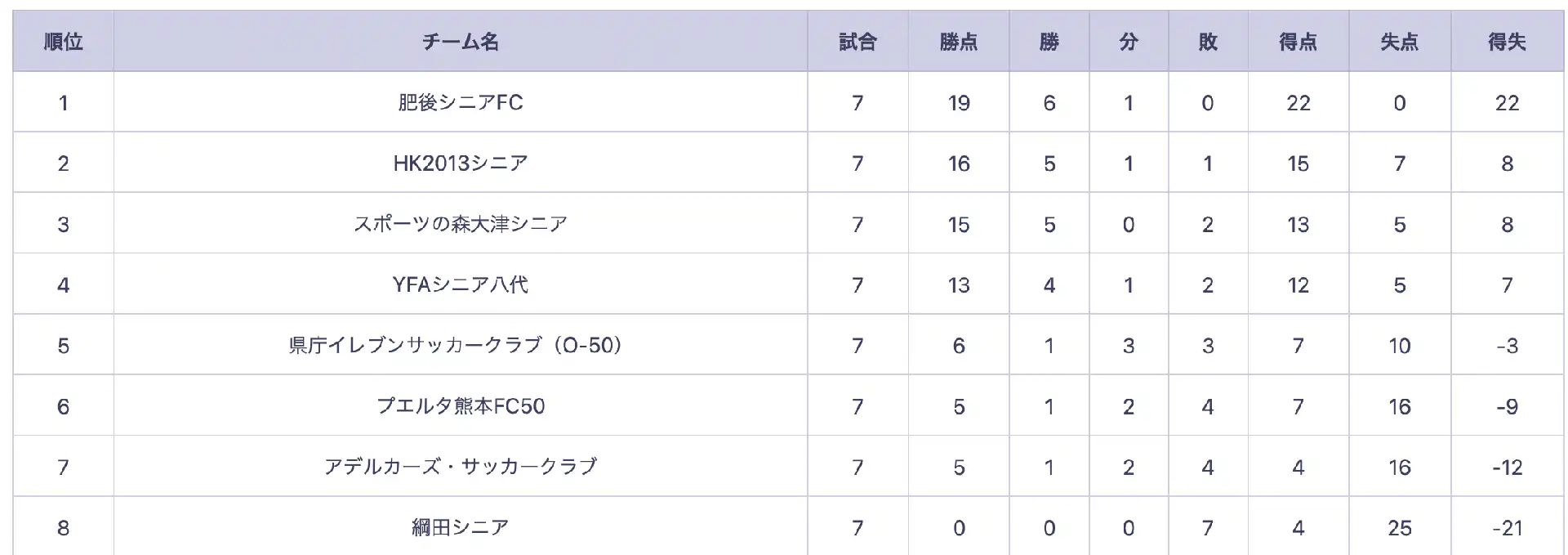
Task: Click the 勝 column header
Action: (1049, 42)
